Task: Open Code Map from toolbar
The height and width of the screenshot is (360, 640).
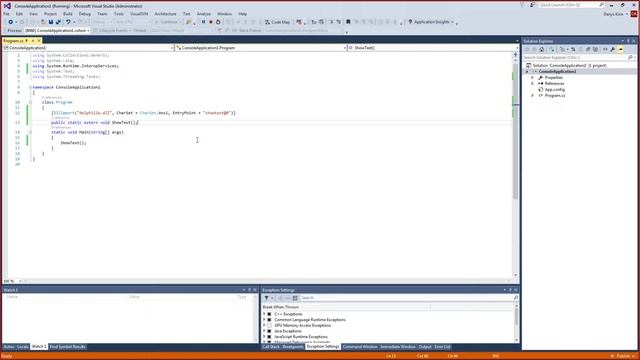Action: point(277,22)
